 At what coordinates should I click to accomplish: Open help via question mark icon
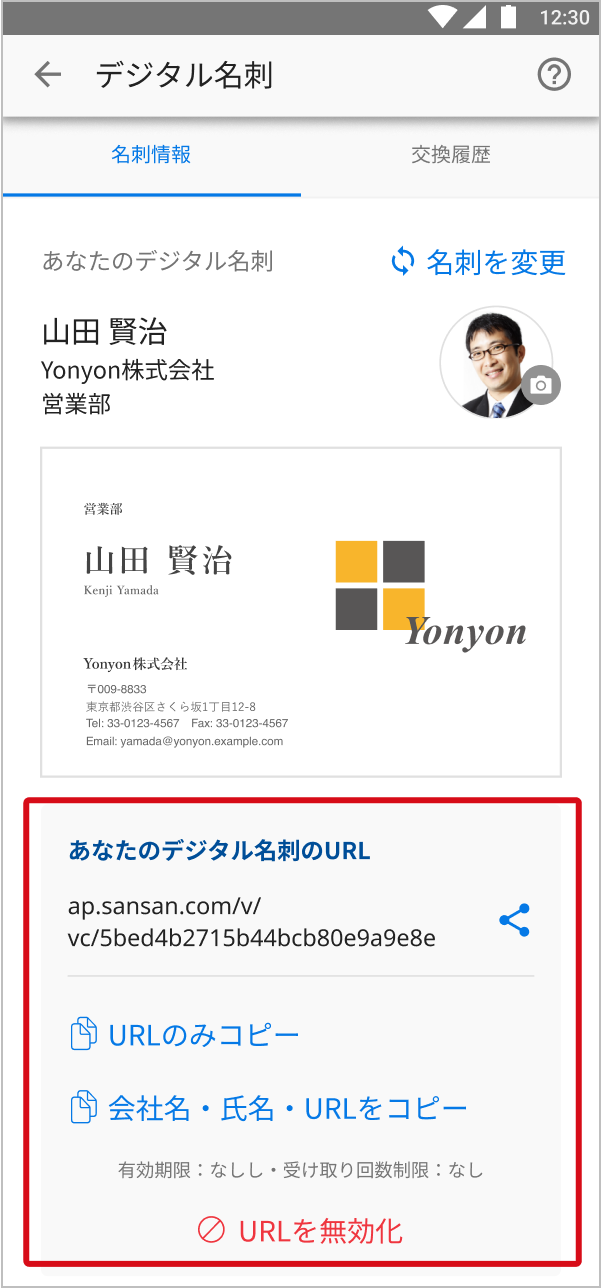554,75
